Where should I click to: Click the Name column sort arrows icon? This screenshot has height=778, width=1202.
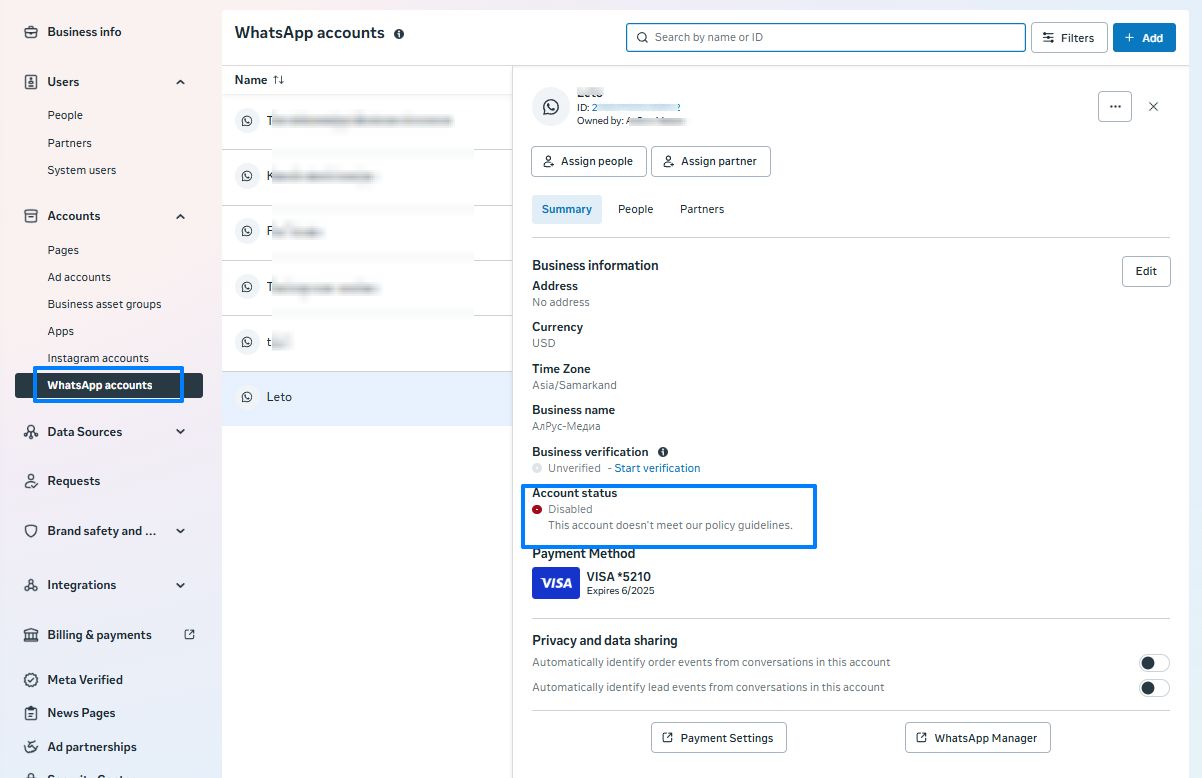pos(279,80)
